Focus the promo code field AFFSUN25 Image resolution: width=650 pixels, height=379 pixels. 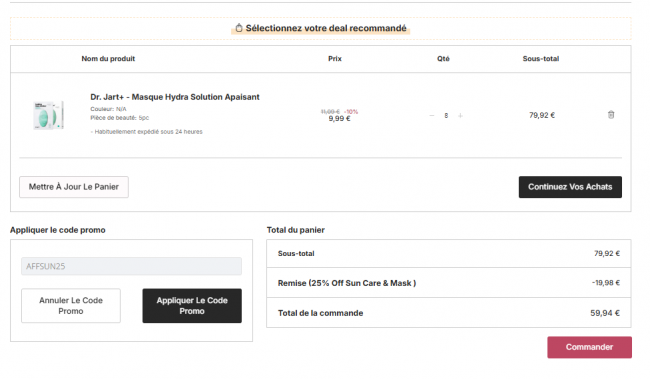coord(131,266)
